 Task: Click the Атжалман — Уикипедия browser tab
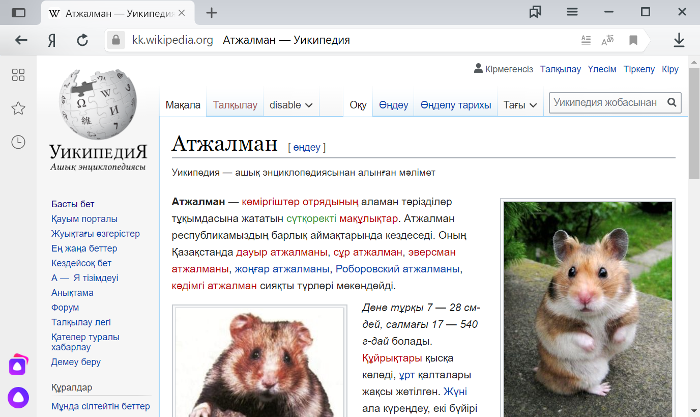pos(118,13)
